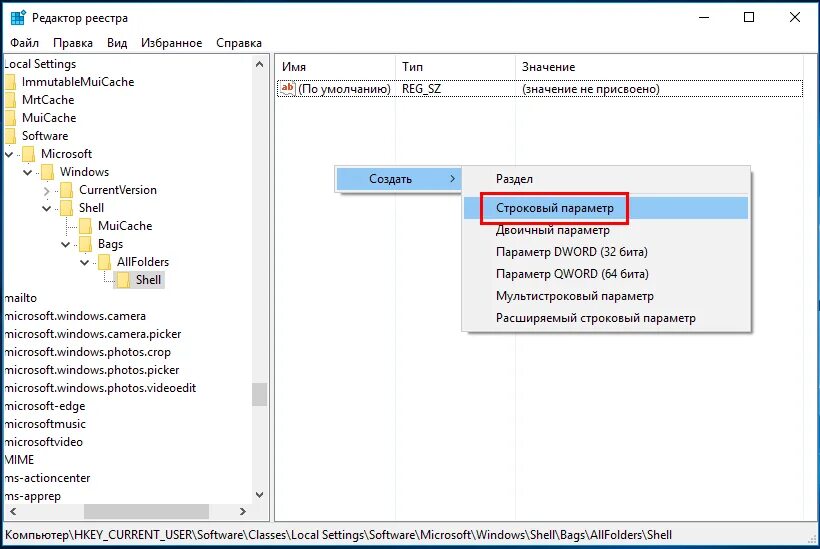The height and width of the screenshot is (549, 820).
Task: Select the (По умолчанию) value row
Action: coord(540,89)
